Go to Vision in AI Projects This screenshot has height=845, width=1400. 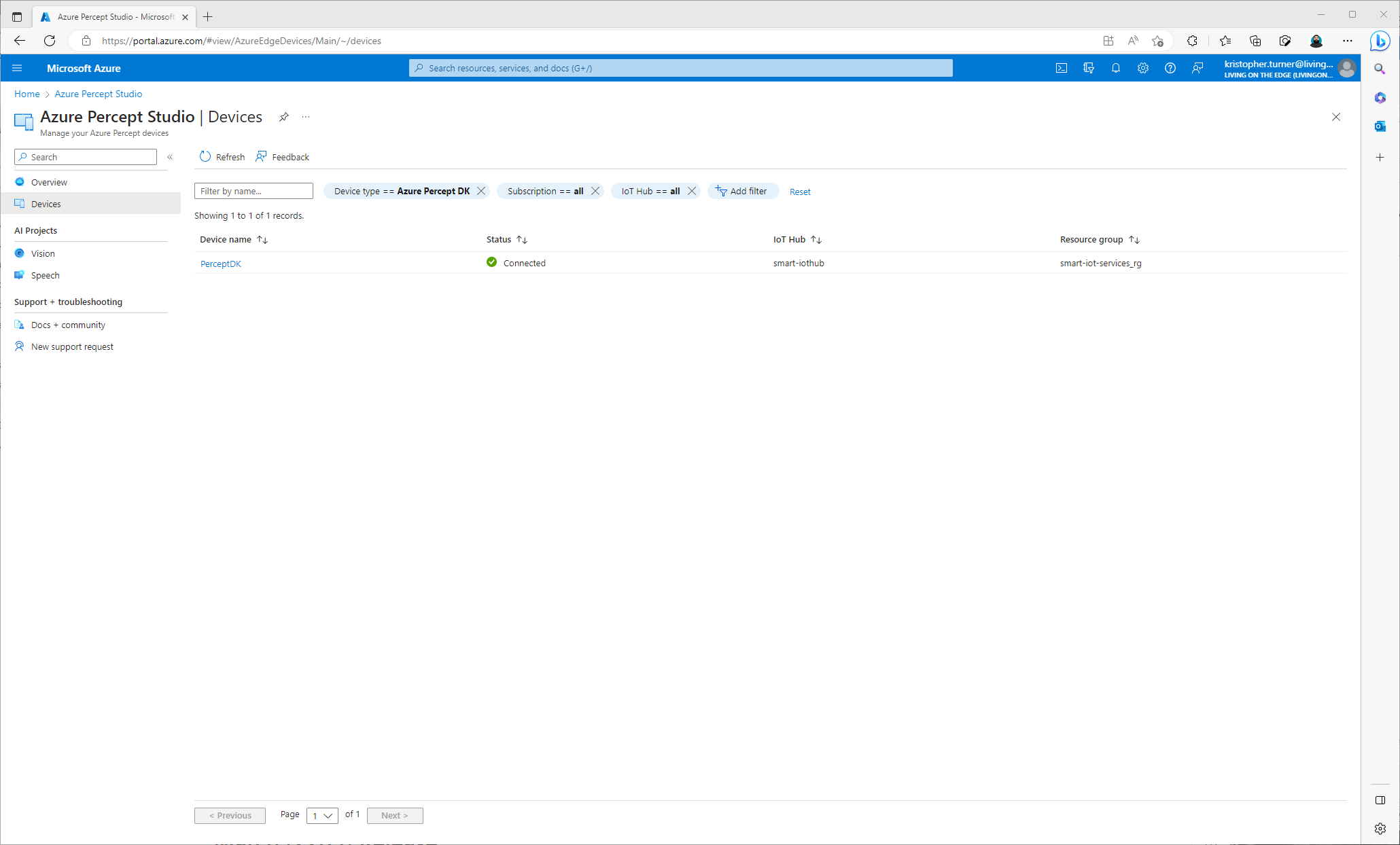[x=43, y=253]
